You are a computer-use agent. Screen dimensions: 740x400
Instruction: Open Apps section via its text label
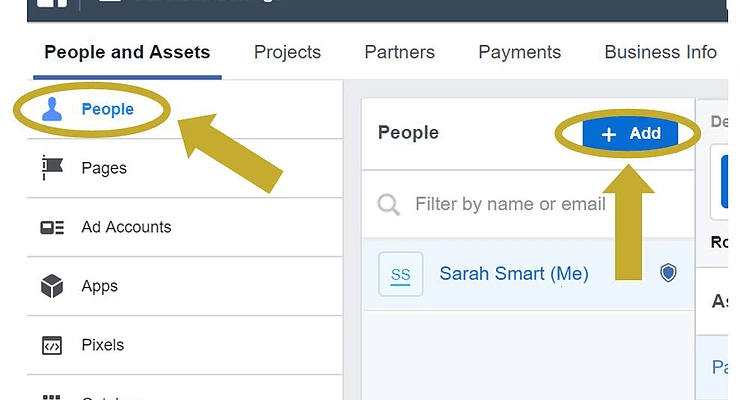tap(99, 286)
